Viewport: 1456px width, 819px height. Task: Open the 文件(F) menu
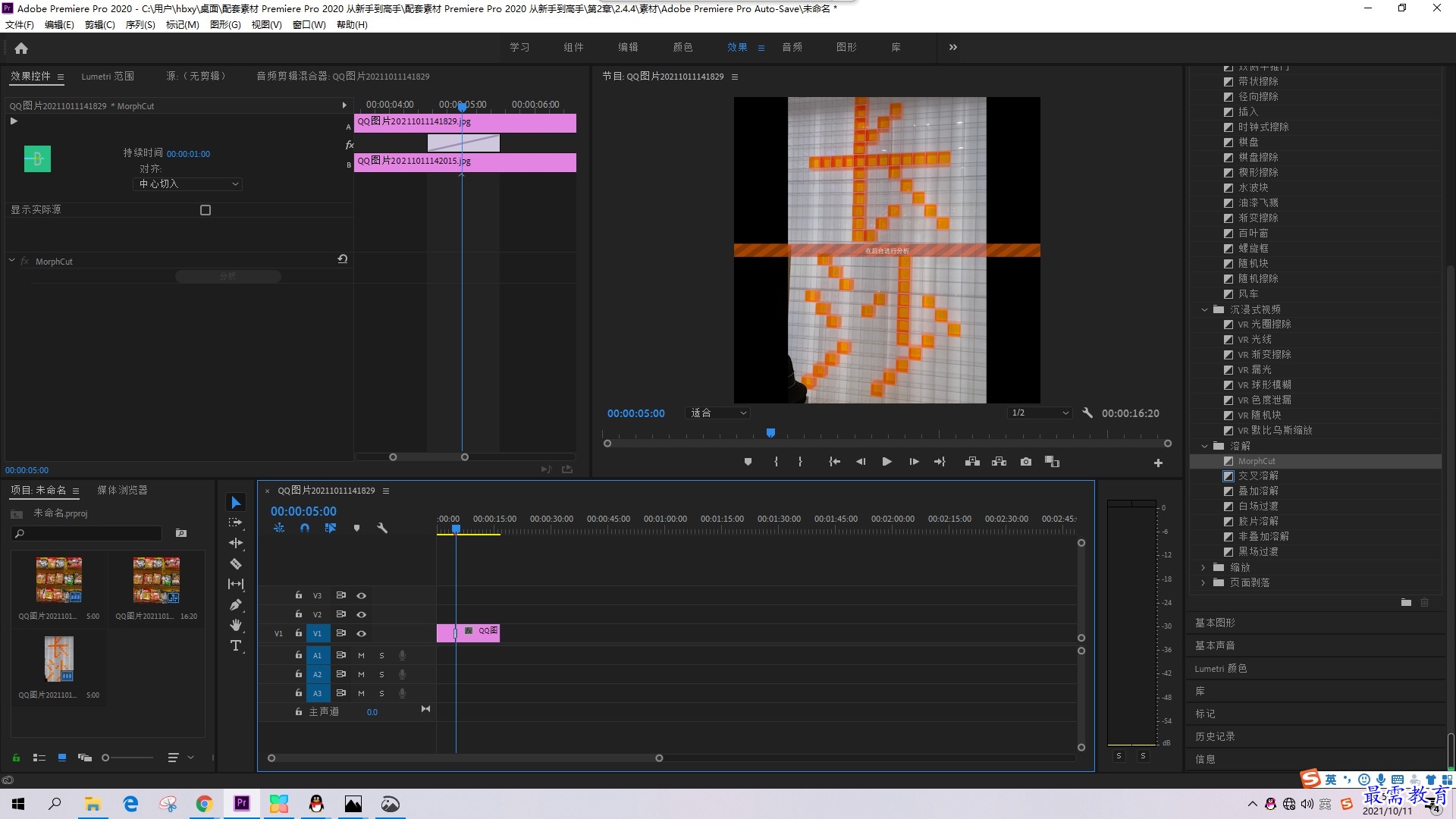click(20, 25)
